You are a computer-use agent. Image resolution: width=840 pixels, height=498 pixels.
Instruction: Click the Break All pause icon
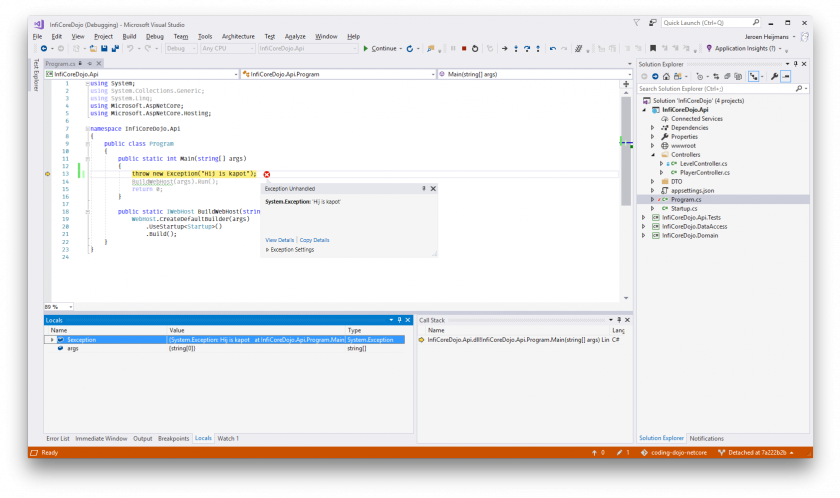[453, 48]
